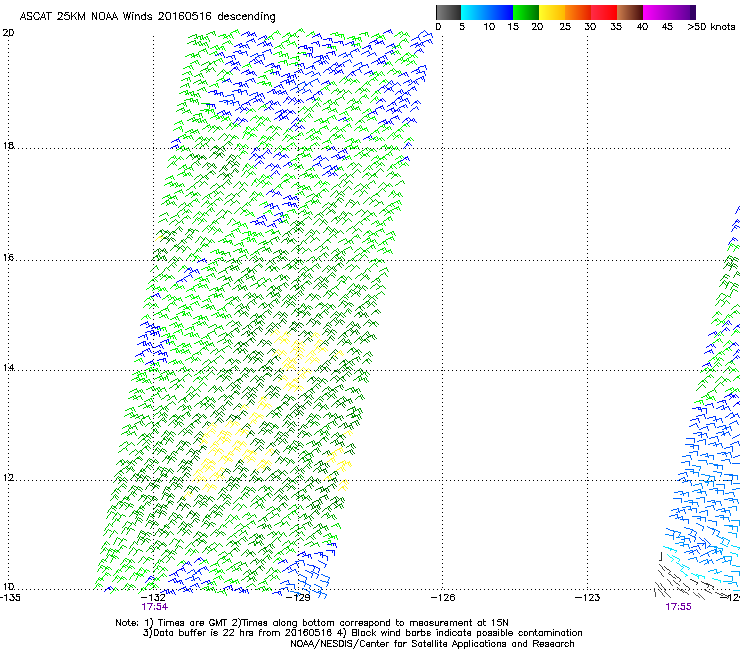
Task: Click the "5" color bar label
Action: 462,27
